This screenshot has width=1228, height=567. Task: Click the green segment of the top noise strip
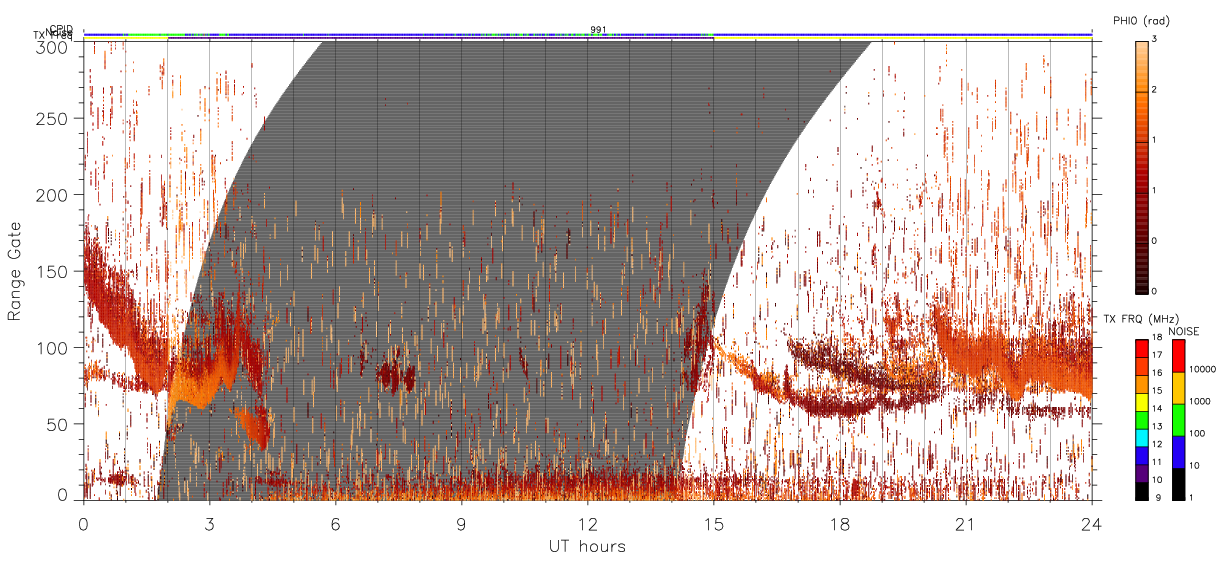[157, 34]
